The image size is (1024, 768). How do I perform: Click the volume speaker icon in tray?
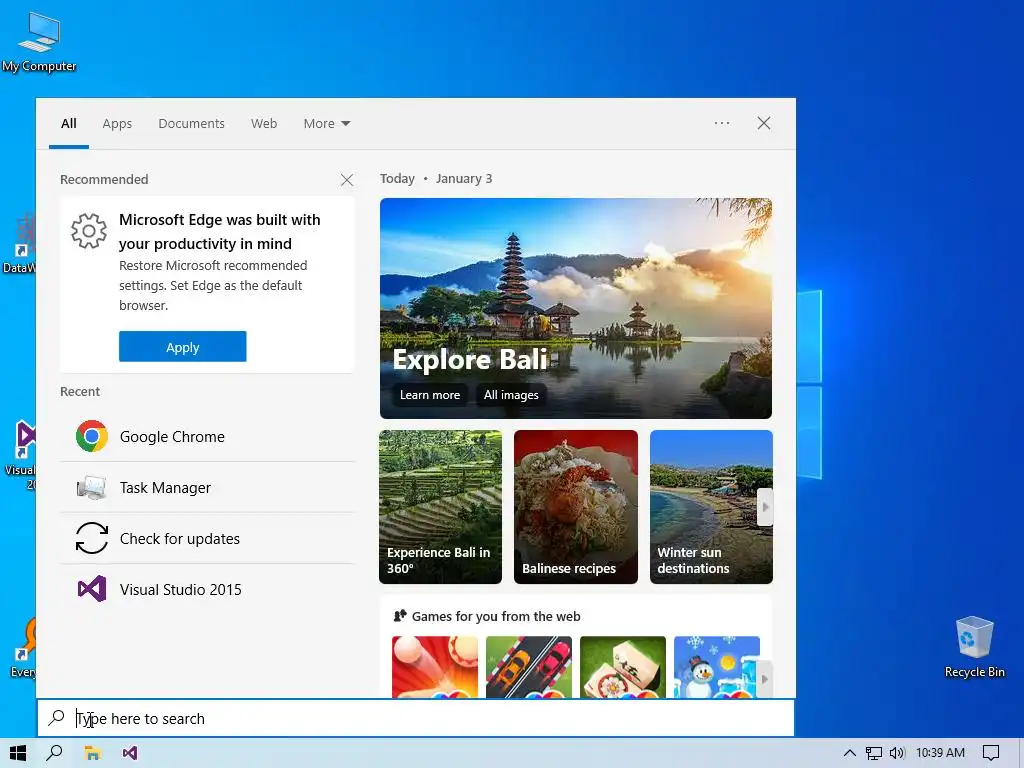(897, 753)
